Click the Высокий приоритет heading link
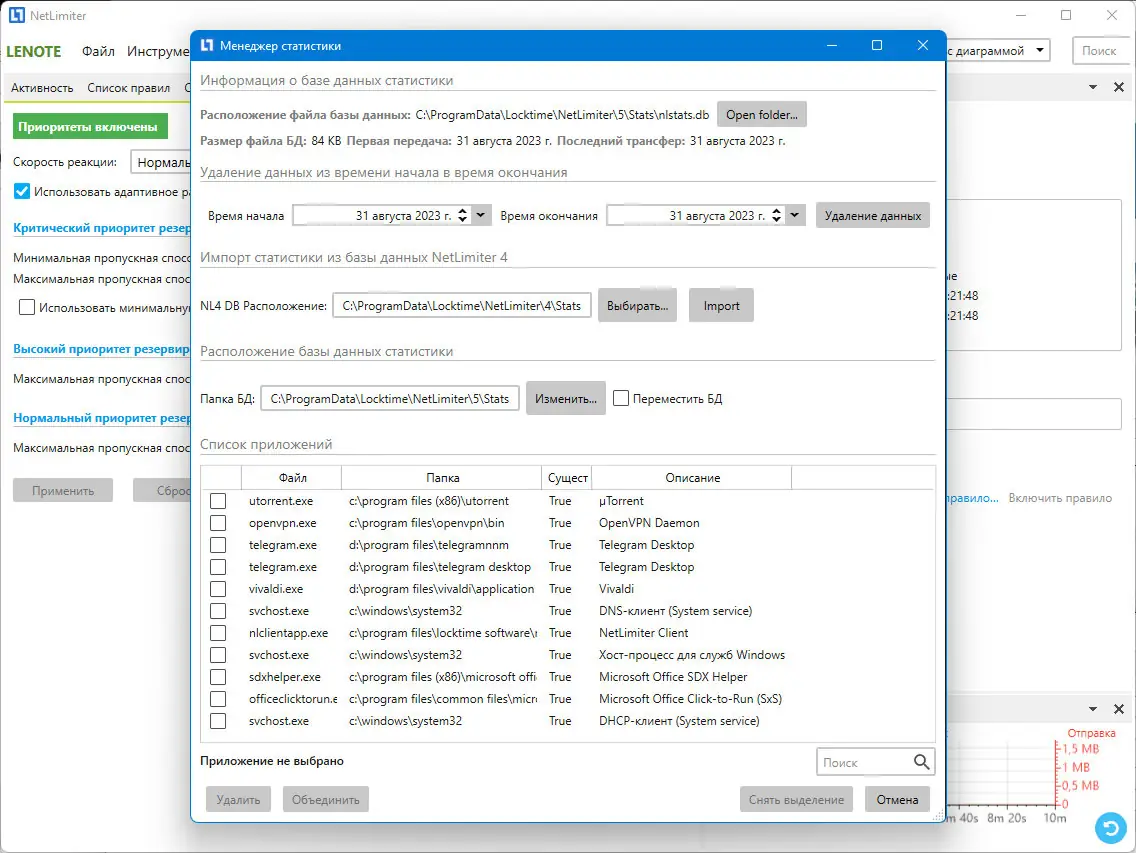 [x=101, y=349]
